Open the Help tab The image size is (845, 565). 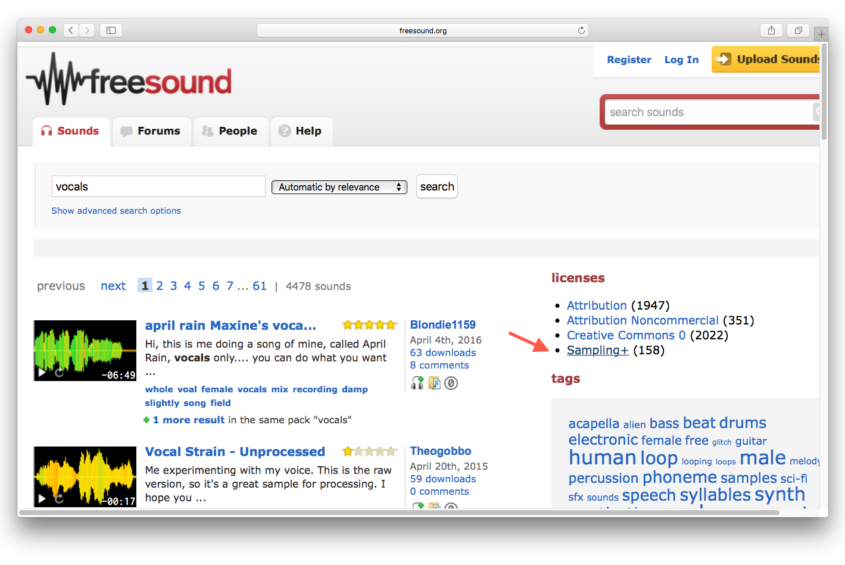click(301, 131)
